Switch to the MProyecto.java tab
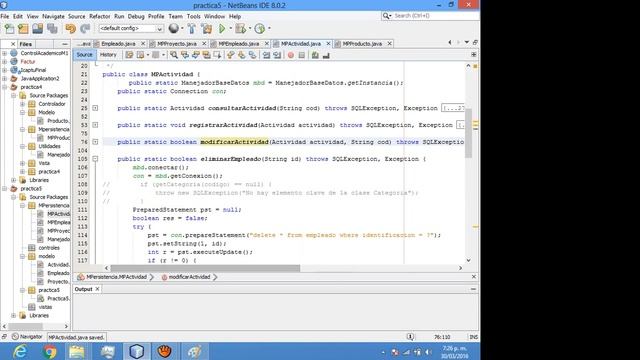The width and height of the screenshot is (640, 360). pyautogui.click(x=177, y=43)
